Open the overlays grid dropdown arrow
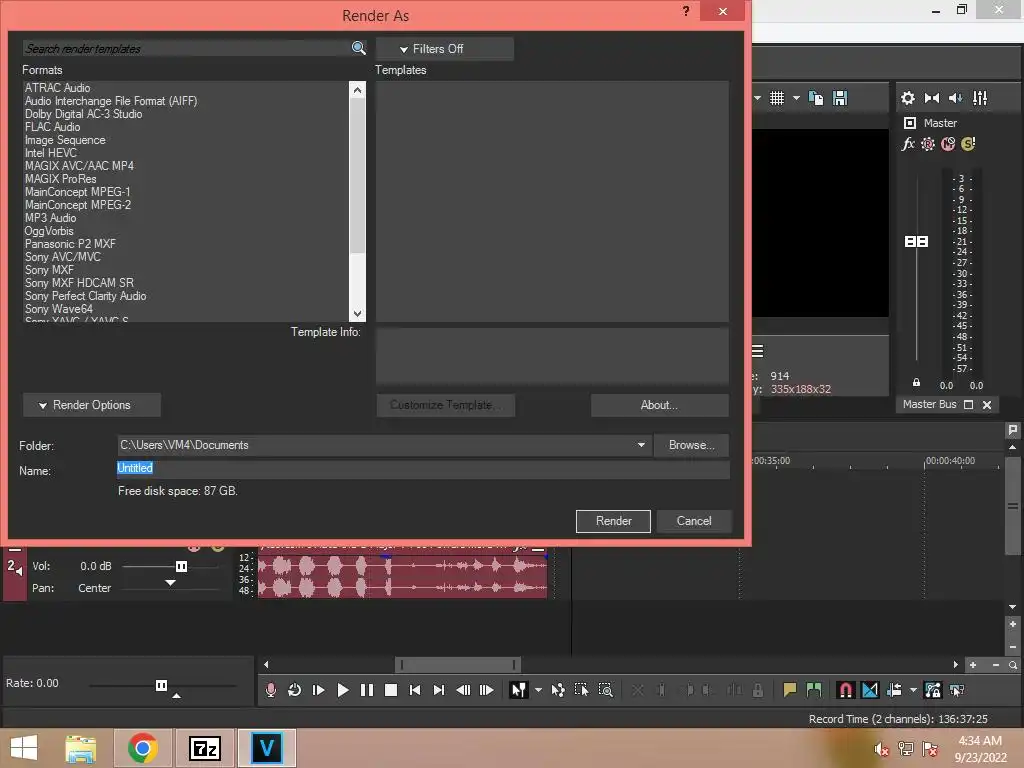The image size is (1024, 768). pyautogui.click(x=796, y=98)
